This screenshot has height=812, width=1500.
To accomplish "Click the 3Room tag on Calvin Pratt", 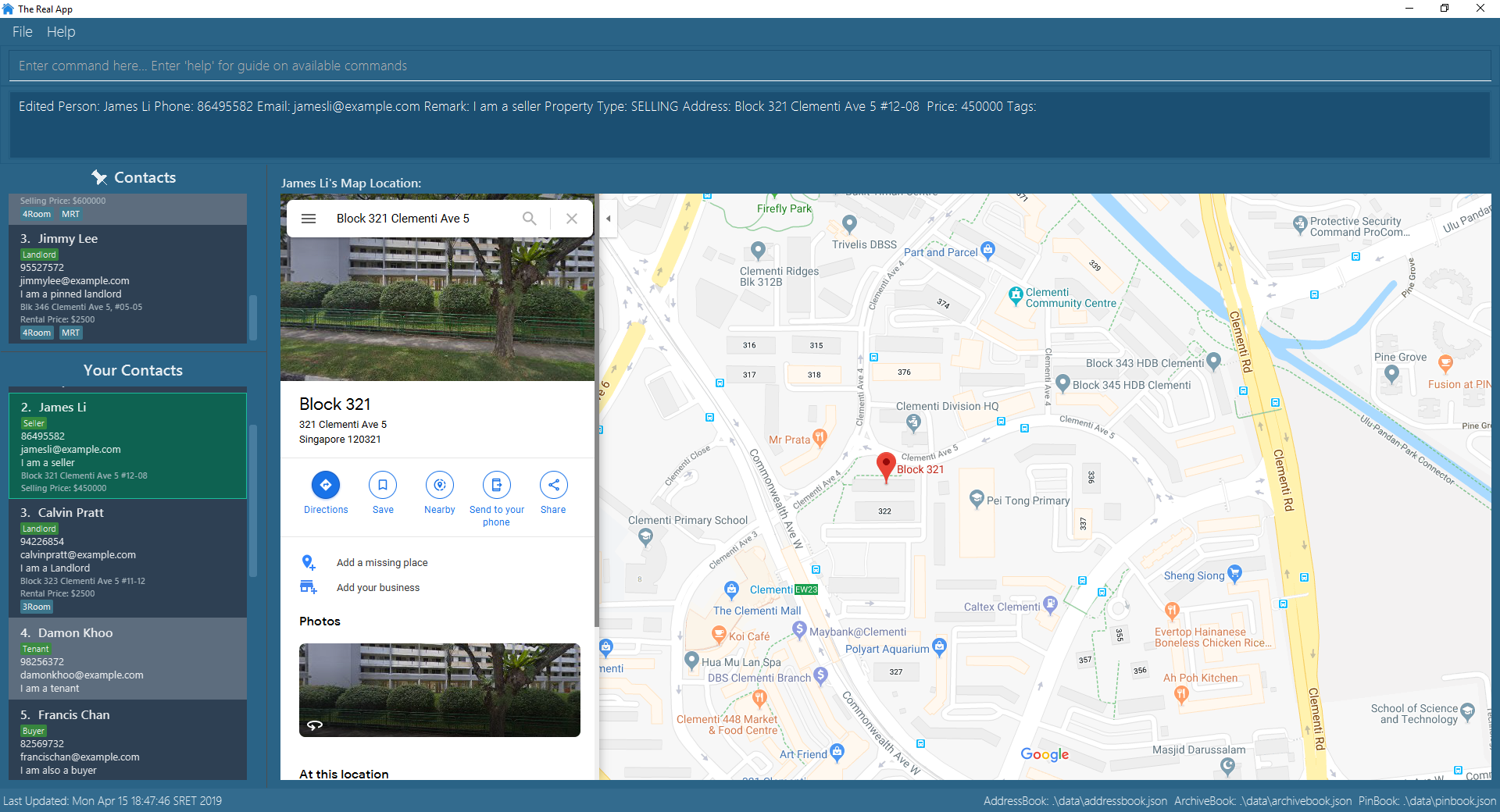I will (37, 607).
